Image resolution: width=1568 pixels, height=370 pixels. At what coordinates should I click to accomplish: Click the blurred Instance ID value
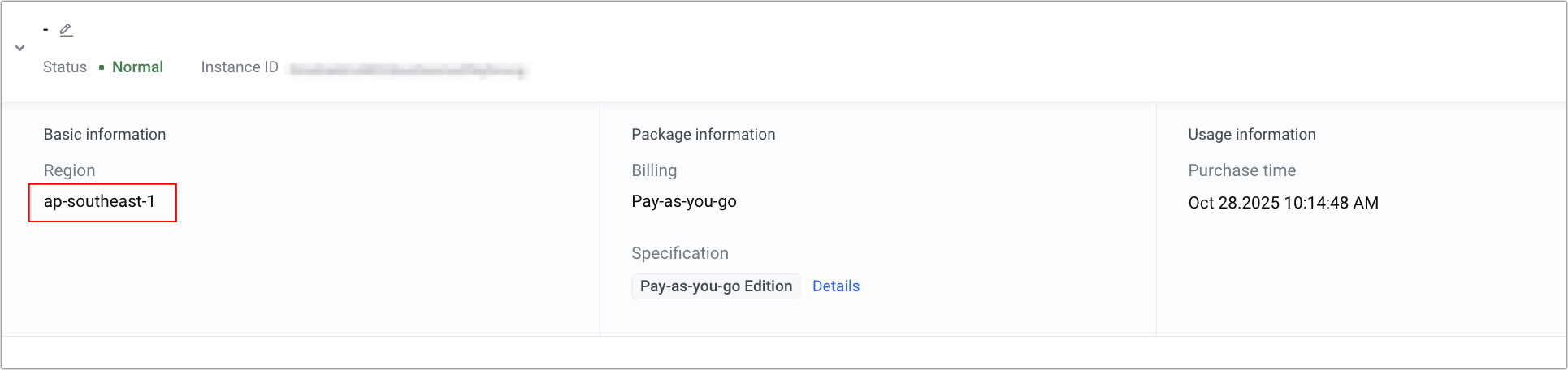pyautogui.click(x=409, y=71)
